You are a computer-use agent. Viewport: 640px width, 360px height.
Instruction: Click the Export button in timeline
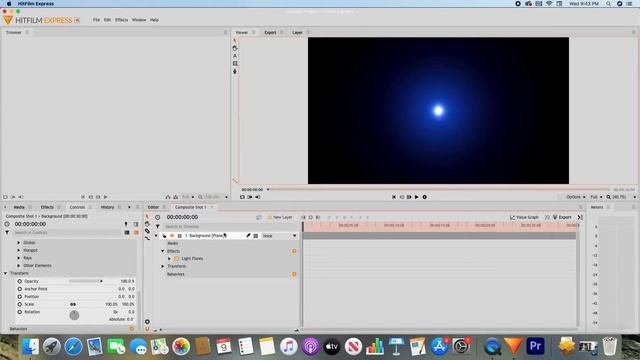pyautogui.click(x=562, y=217)
